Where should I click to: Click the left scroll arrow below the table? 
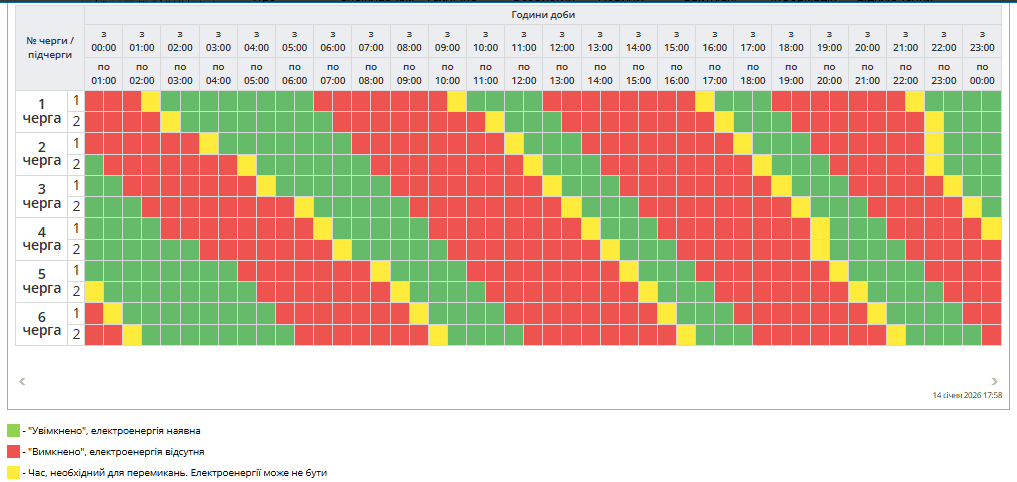[22, 381]
